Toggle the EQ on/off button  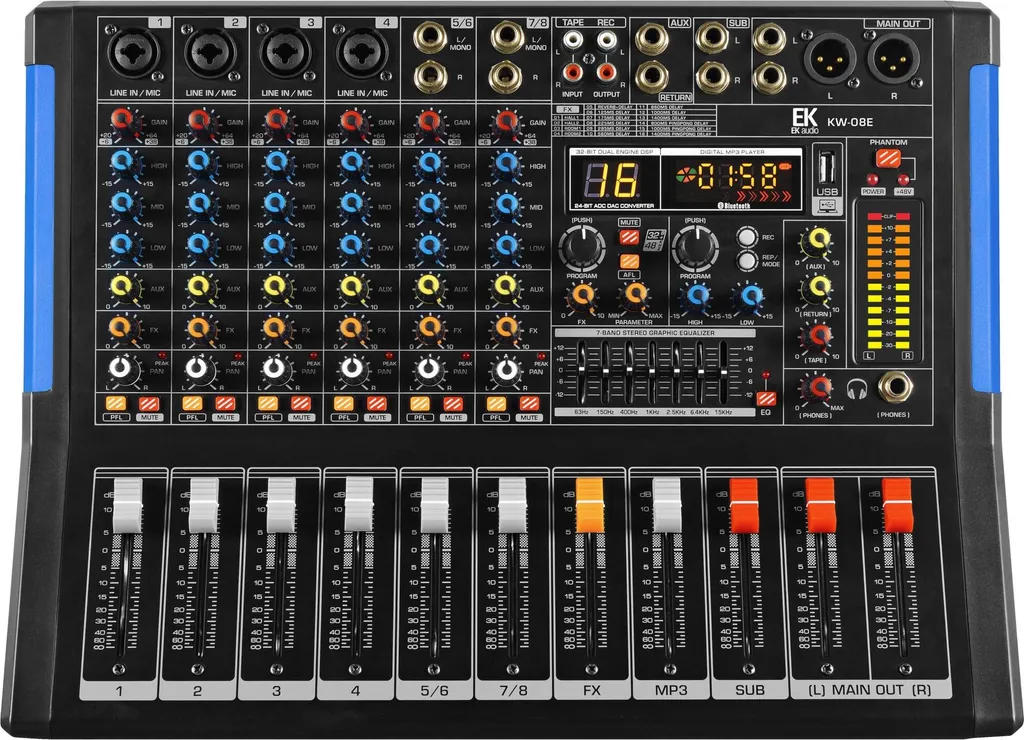(766, 398)
